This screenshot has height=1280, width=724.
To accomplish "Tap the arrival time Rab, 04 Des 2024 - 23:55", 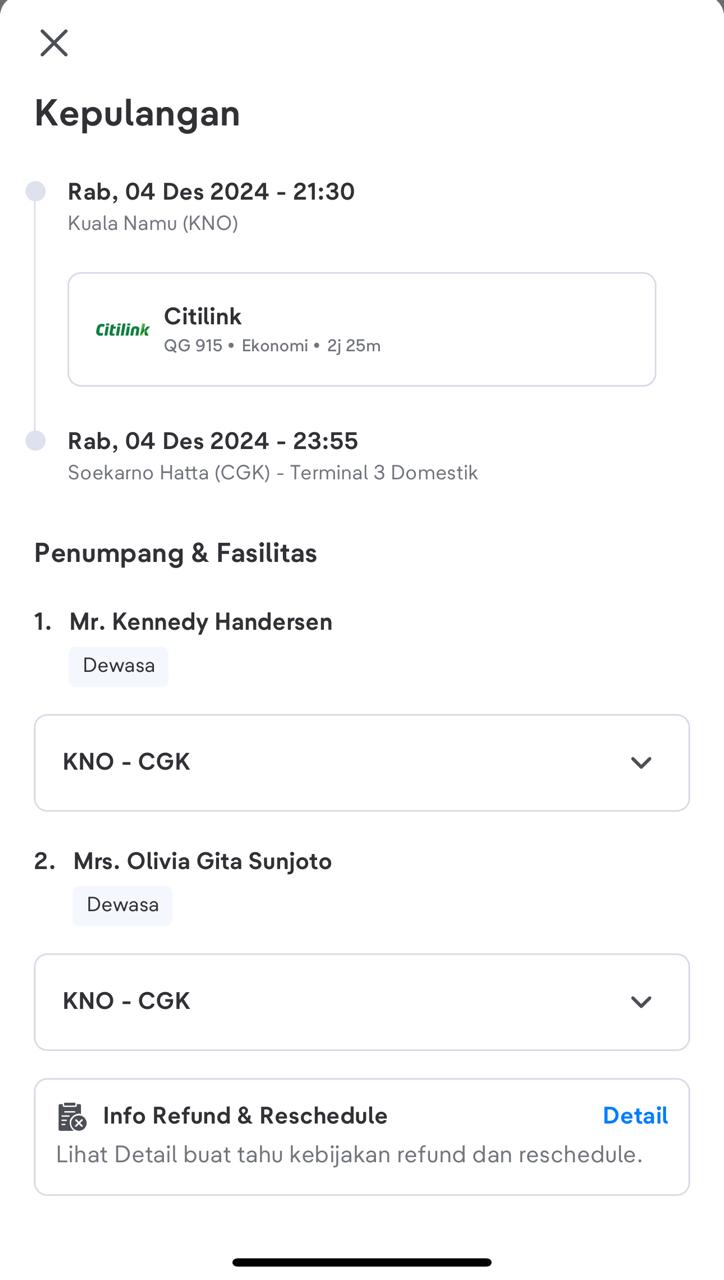I will 213,441.
